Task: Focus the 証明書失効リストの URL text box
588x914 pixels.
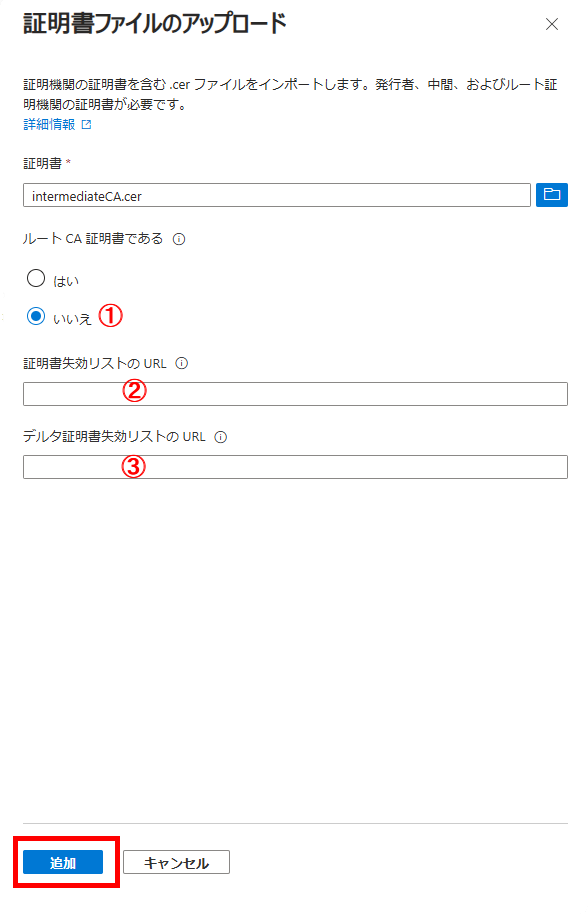Action: tap(295, 394)
